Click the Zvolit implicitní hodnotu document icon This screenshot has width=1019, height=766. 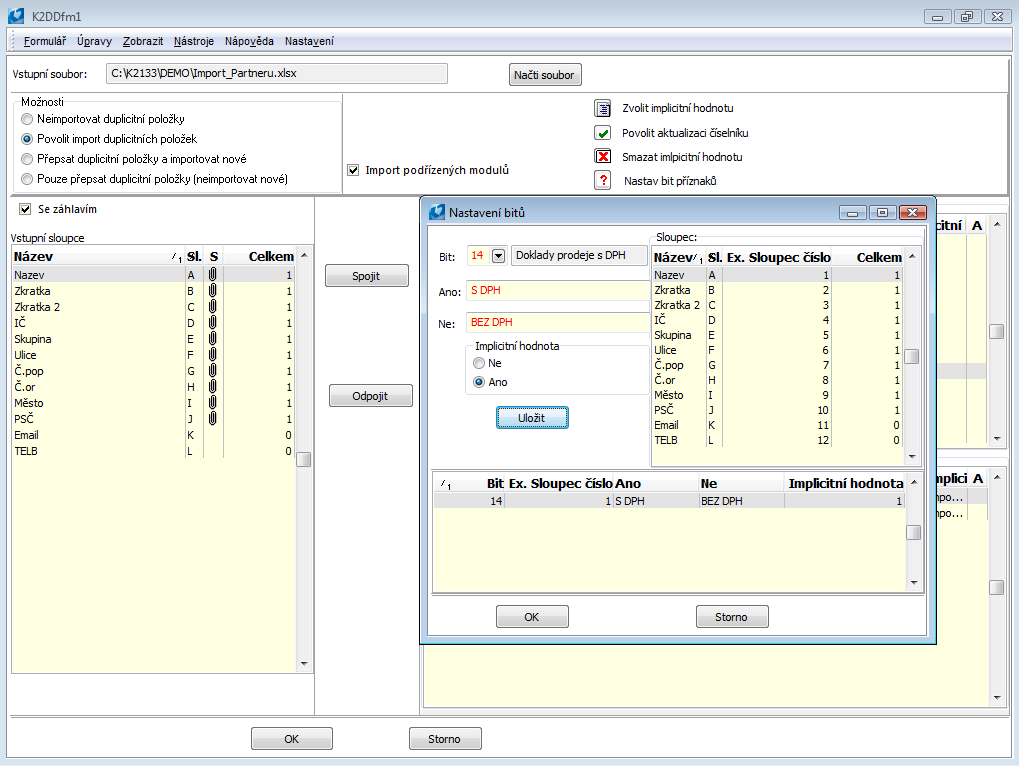(602, 109)
